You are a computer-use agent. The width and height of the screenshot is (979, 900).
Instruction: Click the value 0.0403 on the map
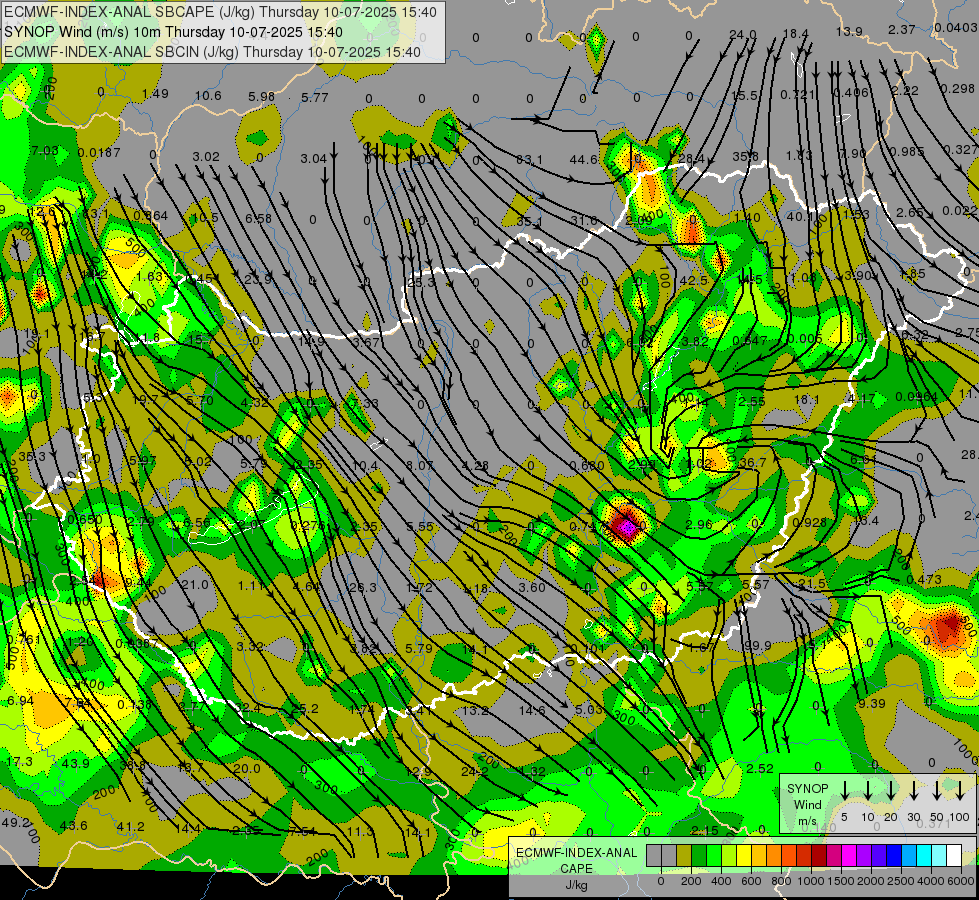coord(956,27)
